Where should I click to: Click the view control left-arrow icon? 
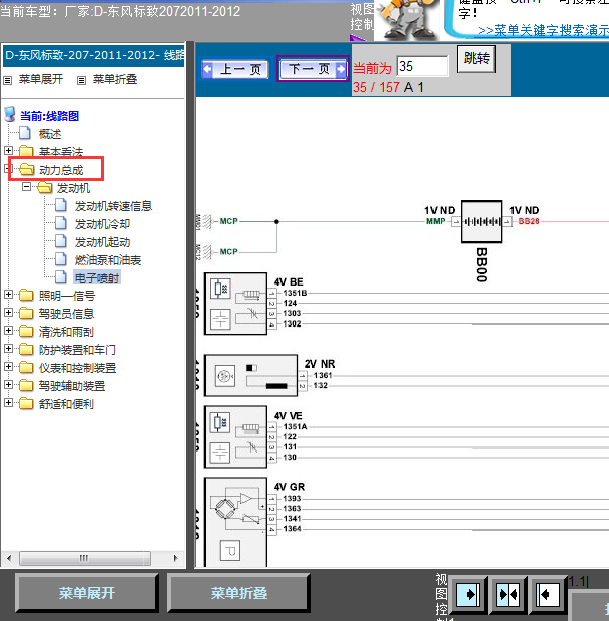click(x=548, y=594)
